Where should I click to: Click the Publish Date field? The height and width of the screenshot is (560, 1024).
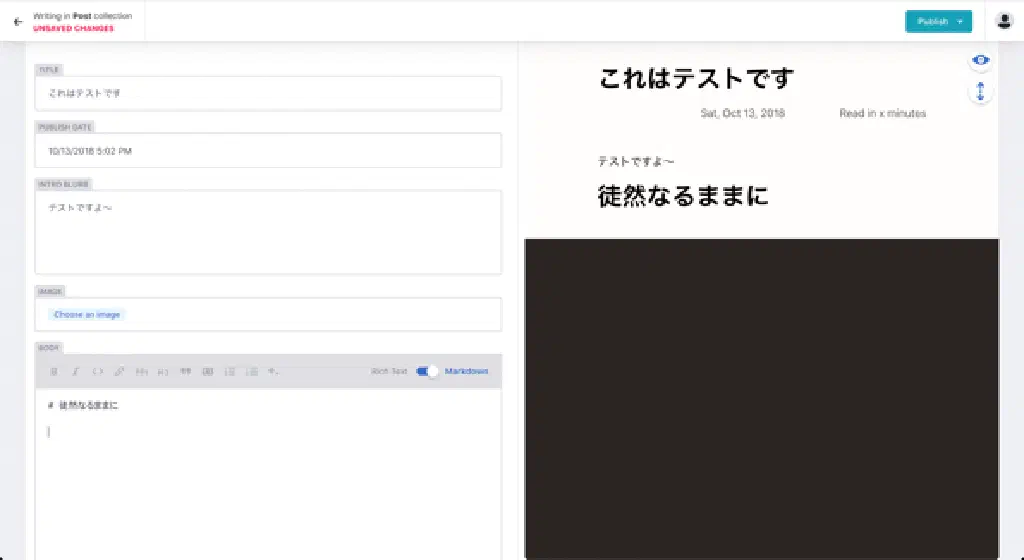(x=268, y=151)
